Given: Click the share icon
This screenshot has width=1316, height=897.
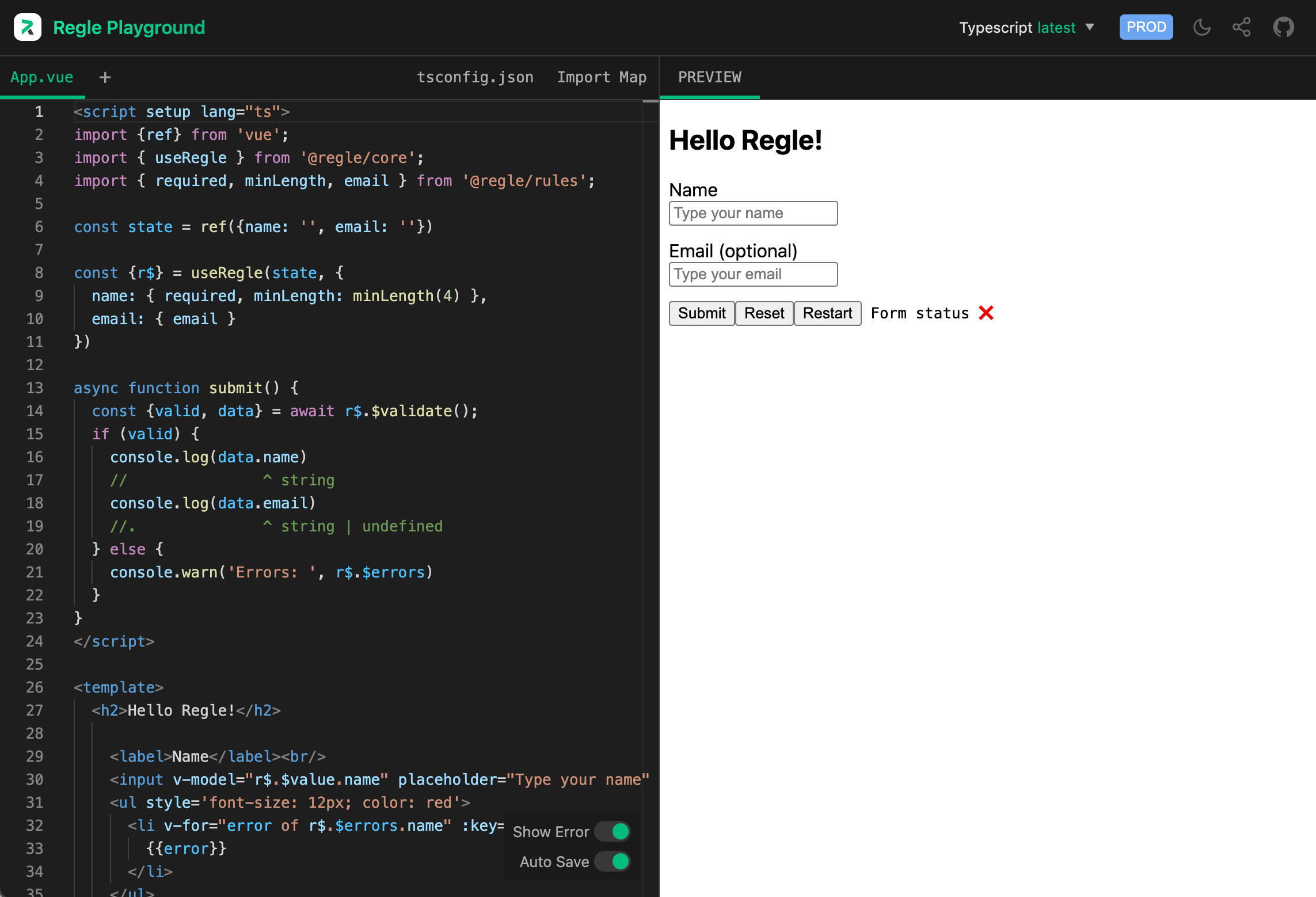Looking at the screenshot, I should point(1241,27).
